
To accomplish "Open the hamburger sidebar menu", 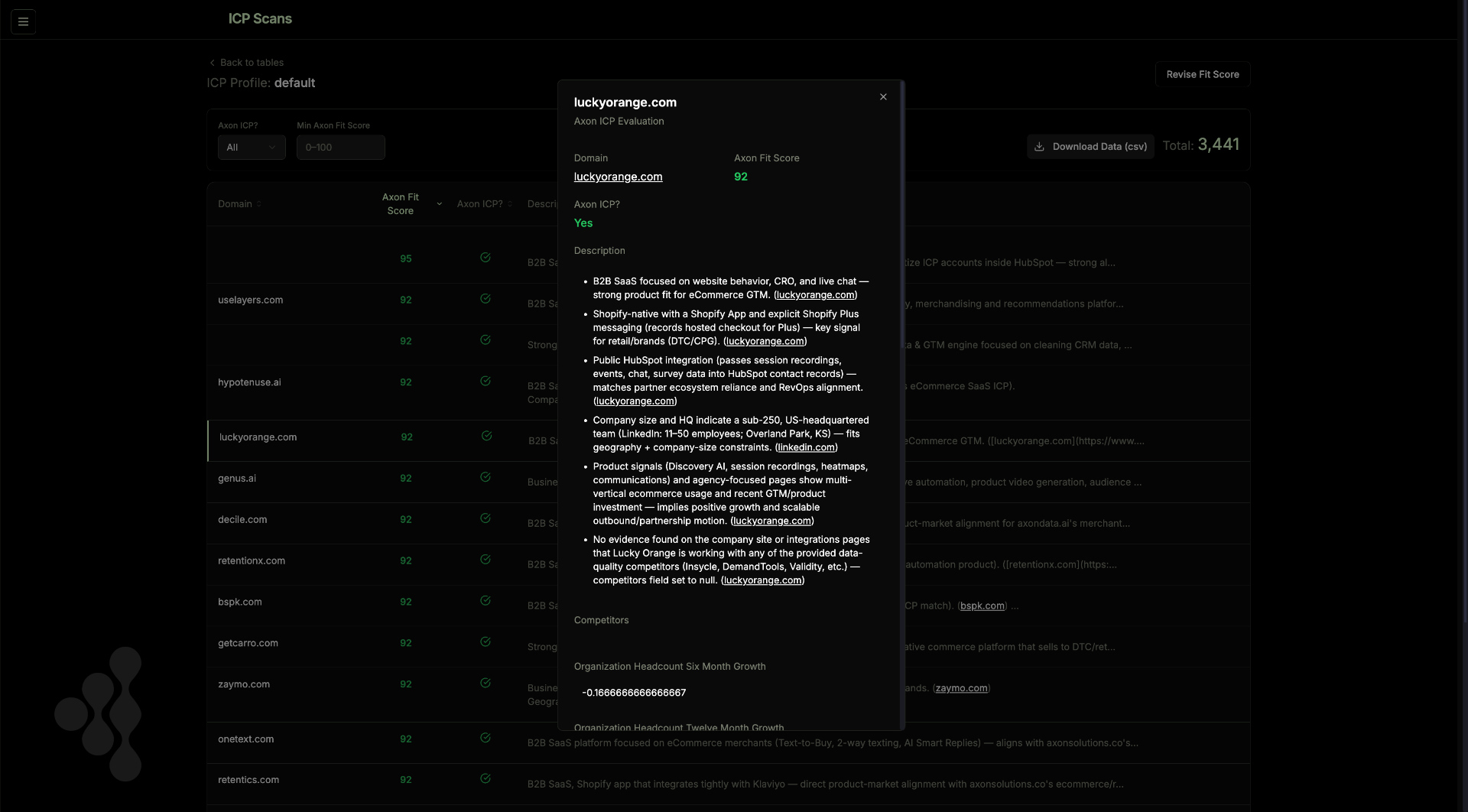I will coord(23,21).
